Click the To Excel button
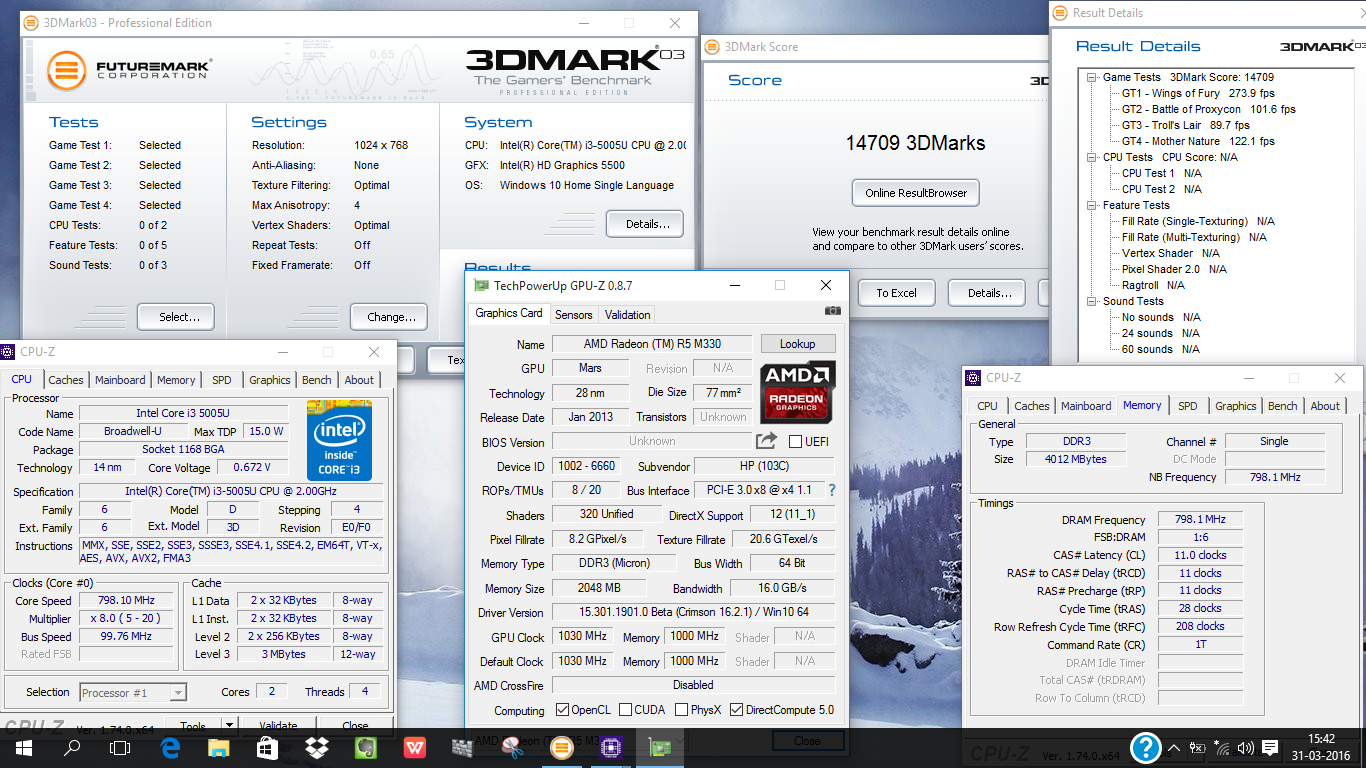 coord(896,293)
